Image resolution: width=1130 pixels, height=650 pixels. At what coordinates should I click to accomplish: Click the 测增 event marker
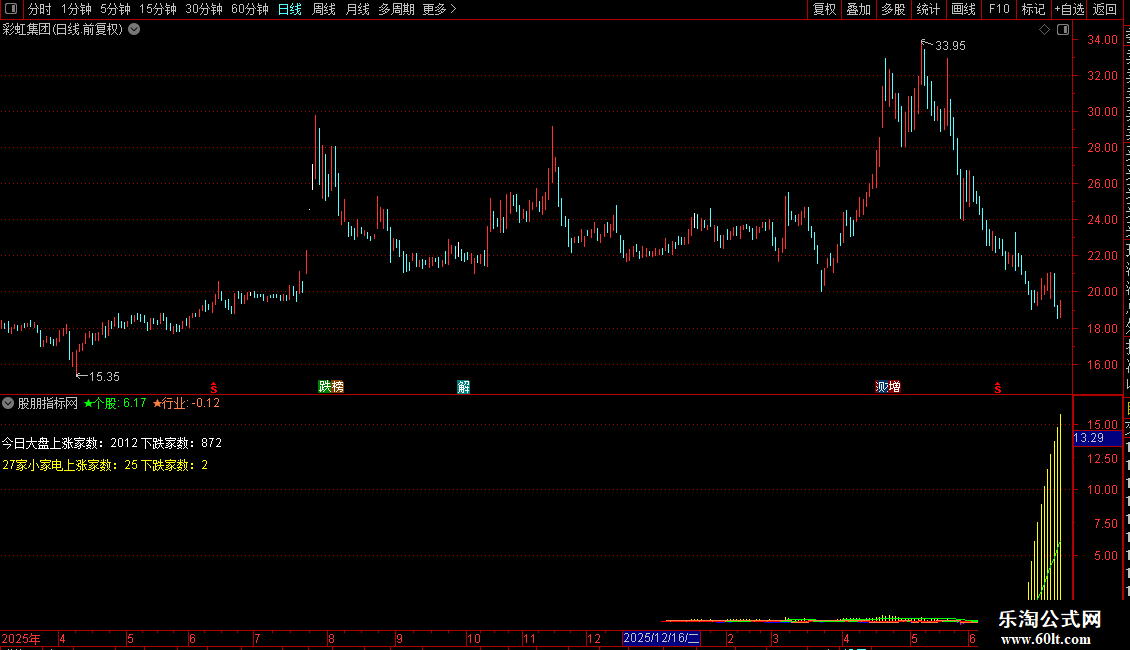coord(888,387)
